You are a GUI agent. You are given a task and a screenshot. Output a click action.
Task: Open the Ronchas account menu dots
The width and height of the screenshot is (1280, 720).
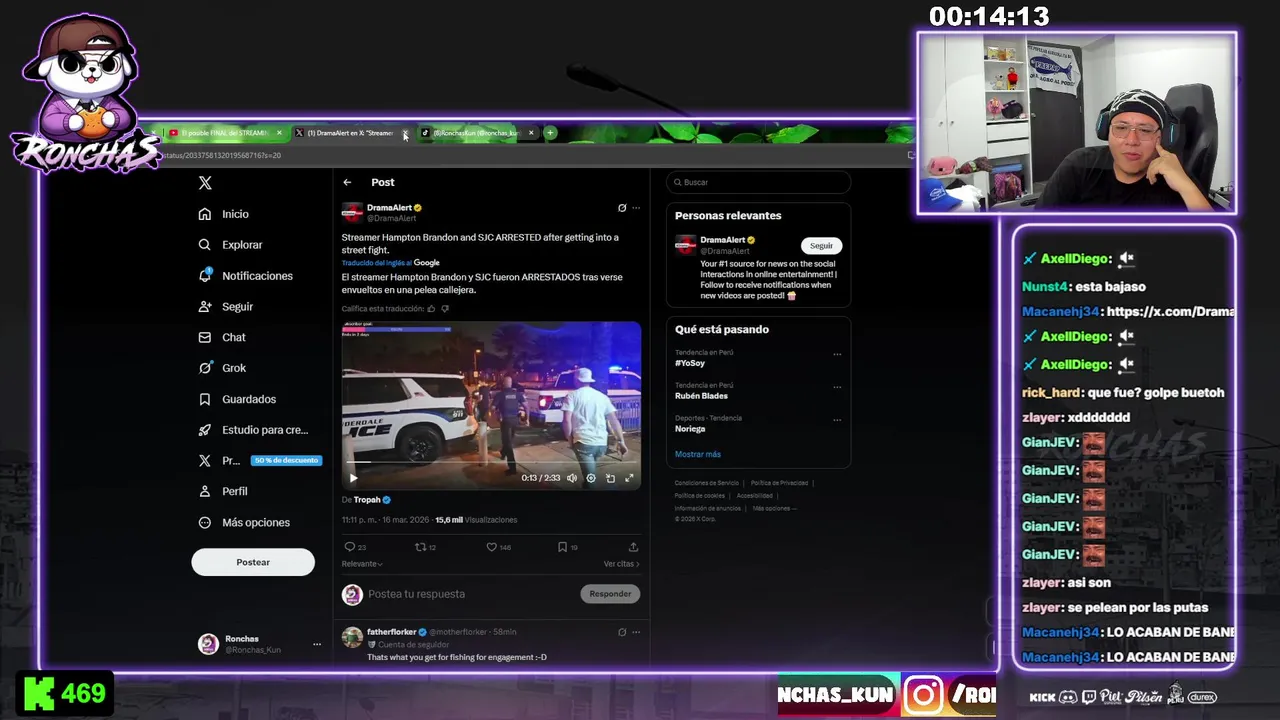tap(317, 644)
